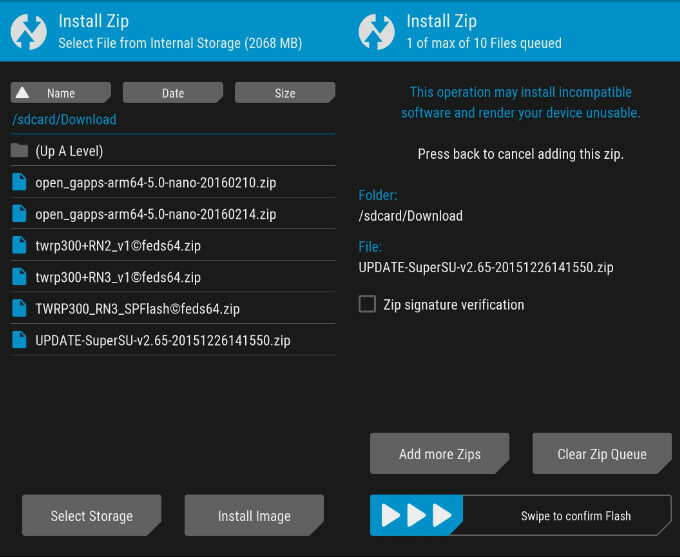The height and width of the screenshot is (557, 680).
Task: Select twrp300+RN3_v1©feds64.zip
Action: click(x=173, y=277)
